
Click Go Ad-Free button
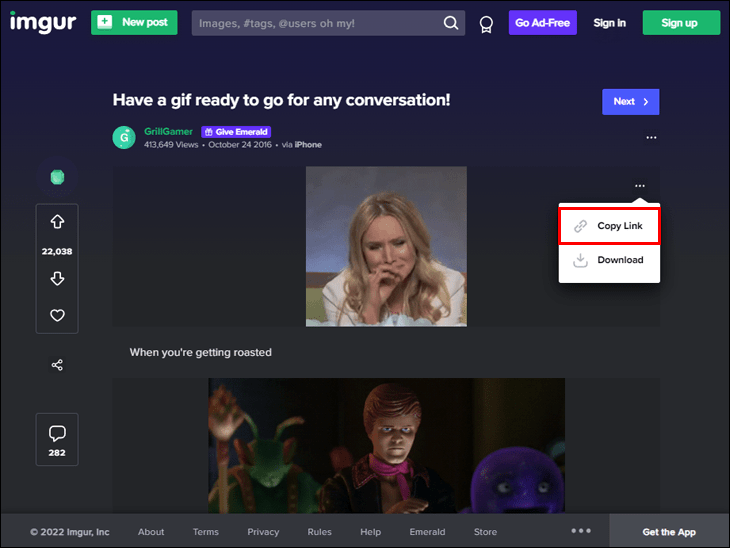(542, 23)
